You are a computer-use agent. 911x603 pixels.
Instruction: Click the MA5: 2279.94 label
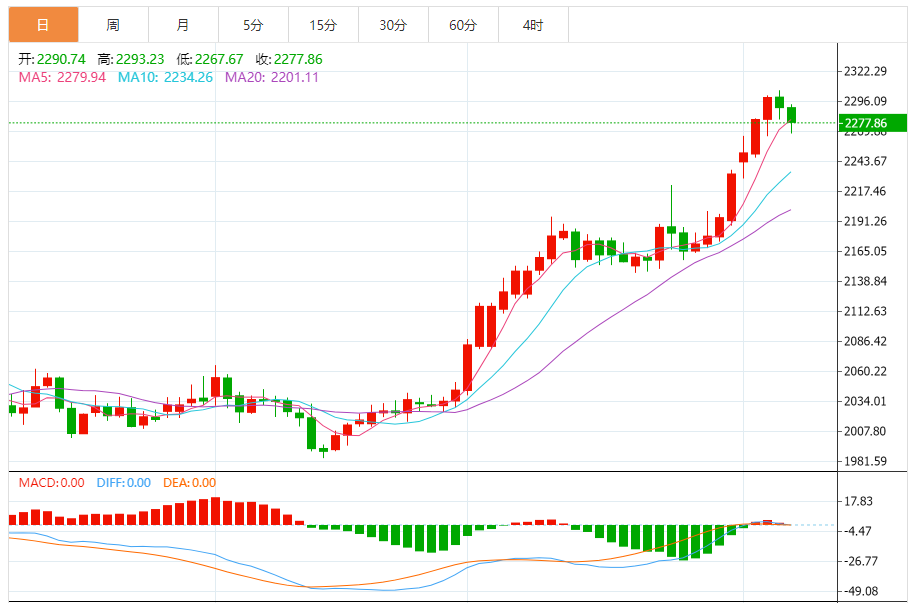point(62,77)
